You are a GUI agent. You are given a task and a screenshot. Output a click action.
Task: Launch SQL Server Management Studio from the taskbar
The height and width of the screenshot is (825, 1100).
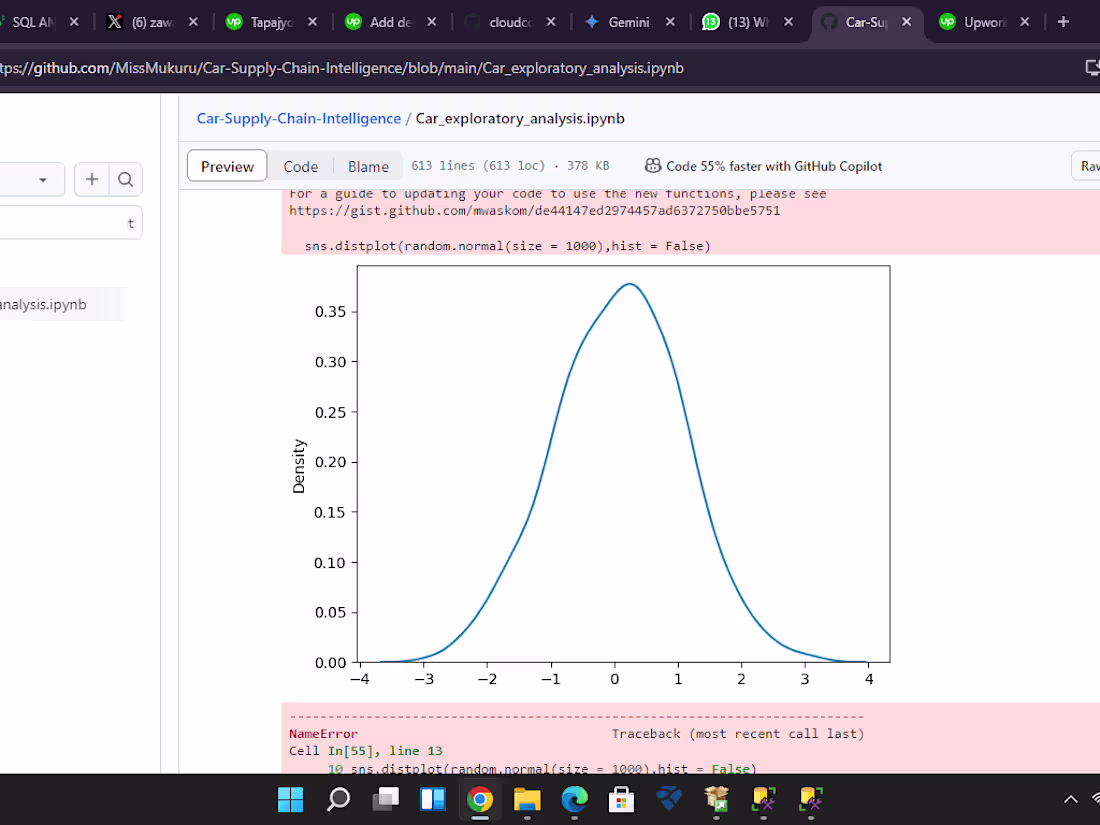[x=762, y=800]
